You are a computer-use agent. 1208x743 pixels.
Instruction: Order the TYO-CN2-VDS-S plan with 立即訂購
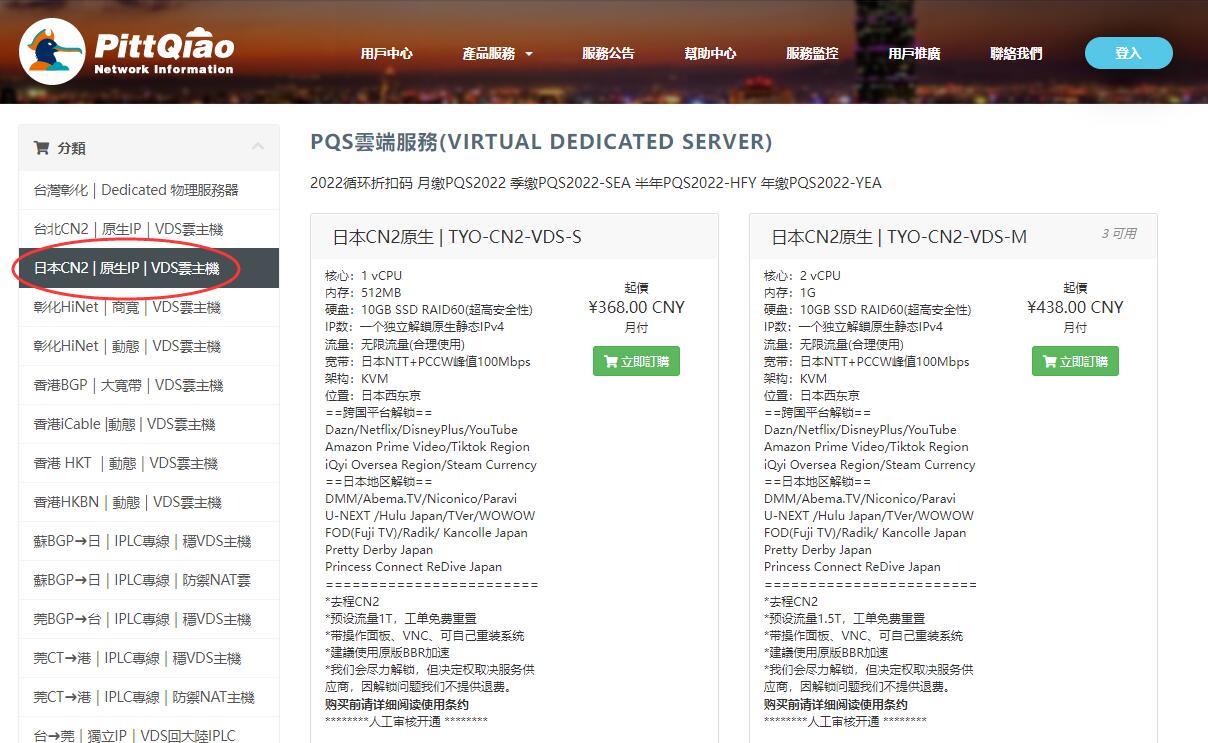(x=636, y=361)
